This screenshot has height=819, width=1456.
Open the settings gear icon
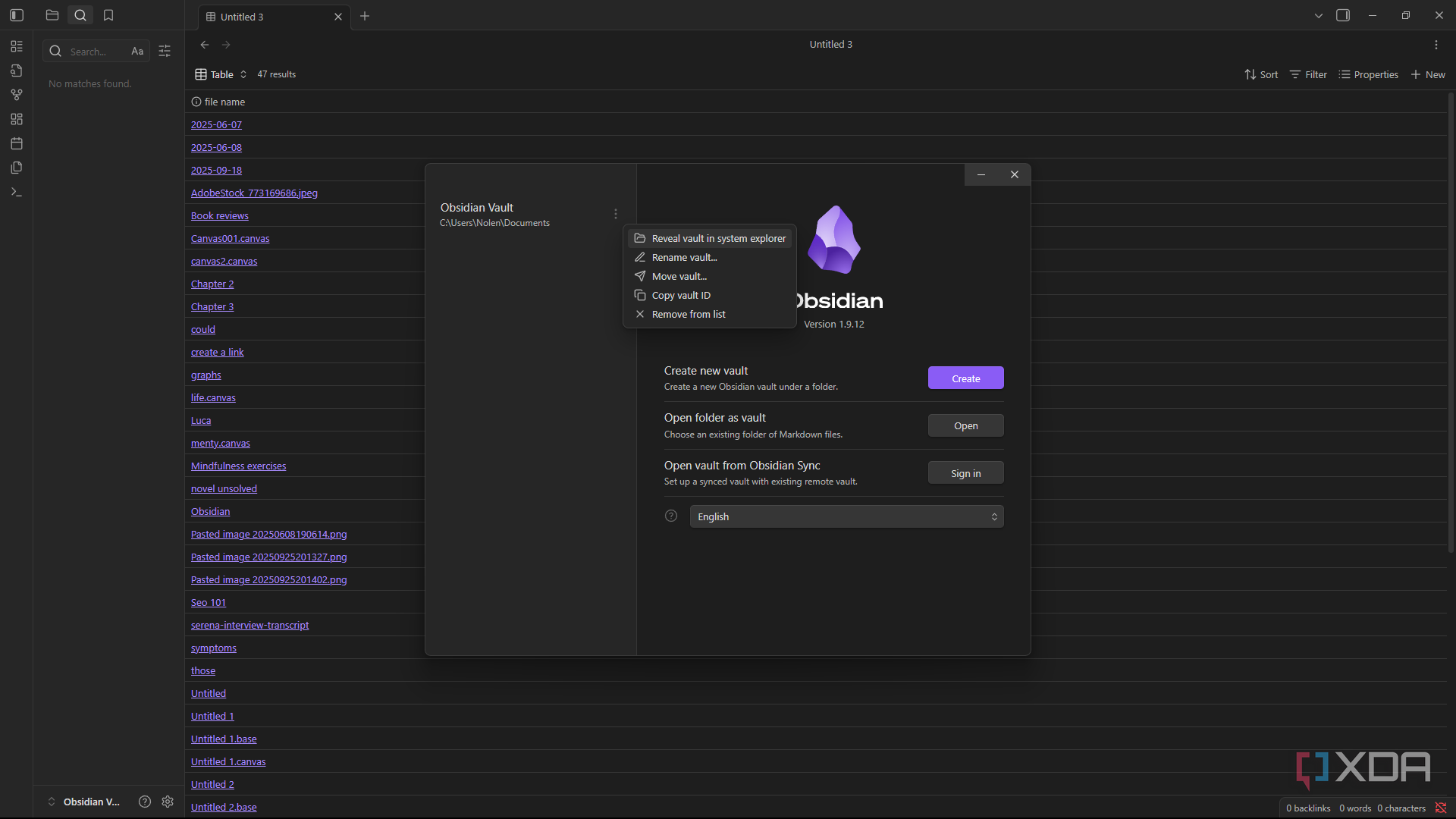coord(168,802)
